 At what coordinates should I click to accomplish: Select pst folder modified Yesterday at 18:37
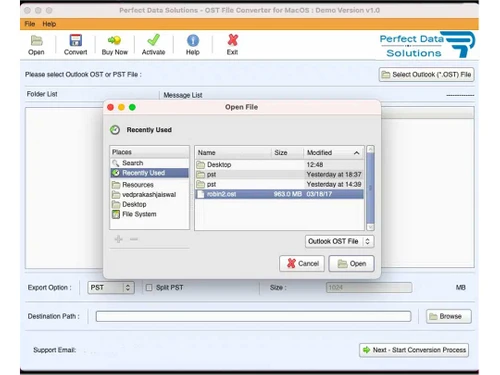pyautogui.click(x=279, y=174)
